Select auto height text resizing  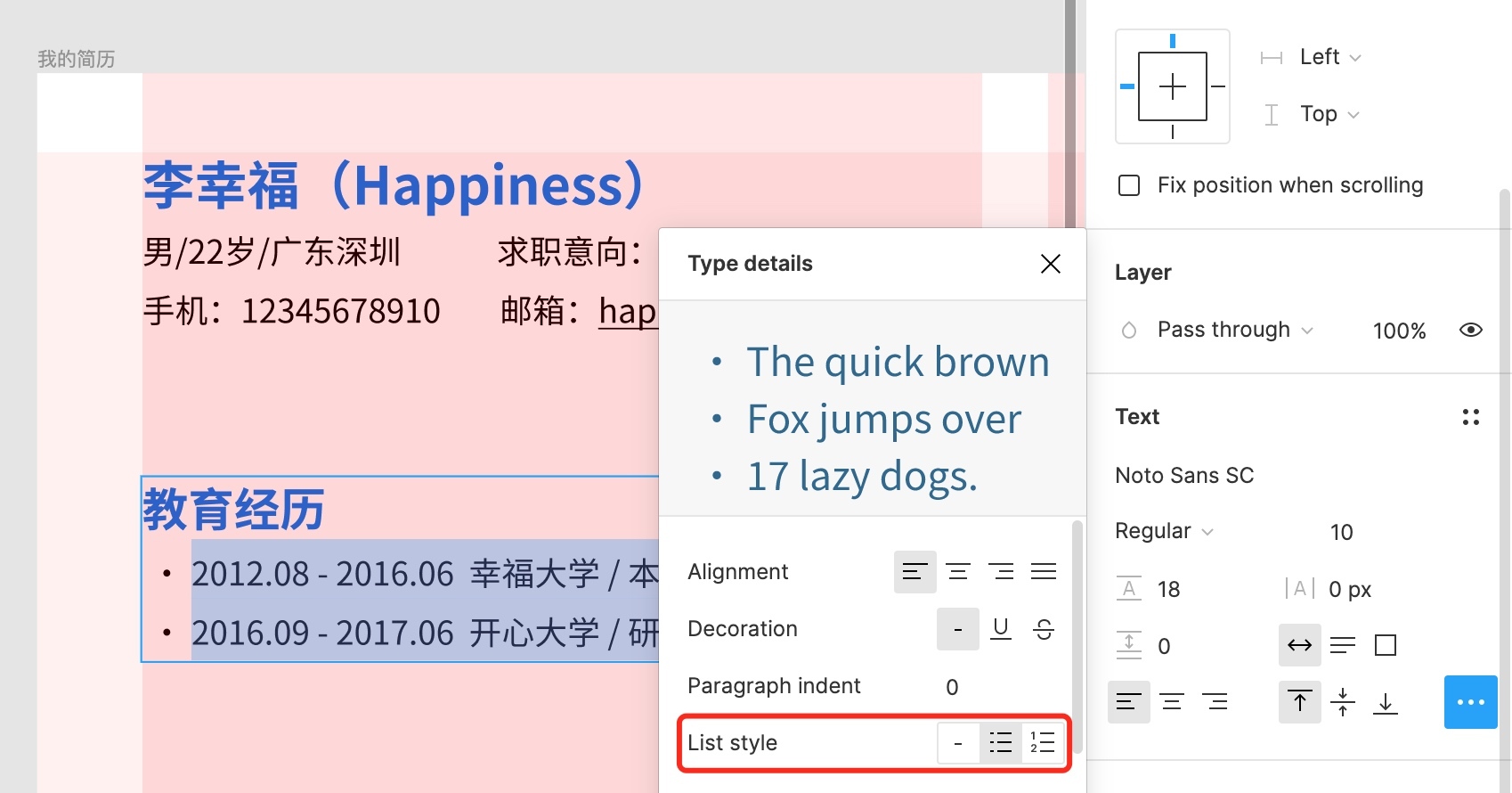coord(1343,645)
